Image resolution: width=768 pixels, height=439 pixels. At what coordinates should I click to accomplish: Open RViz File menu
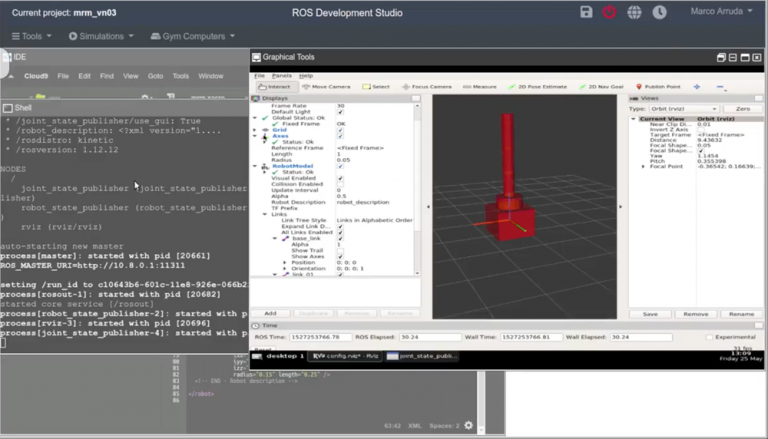pos(259,75)
